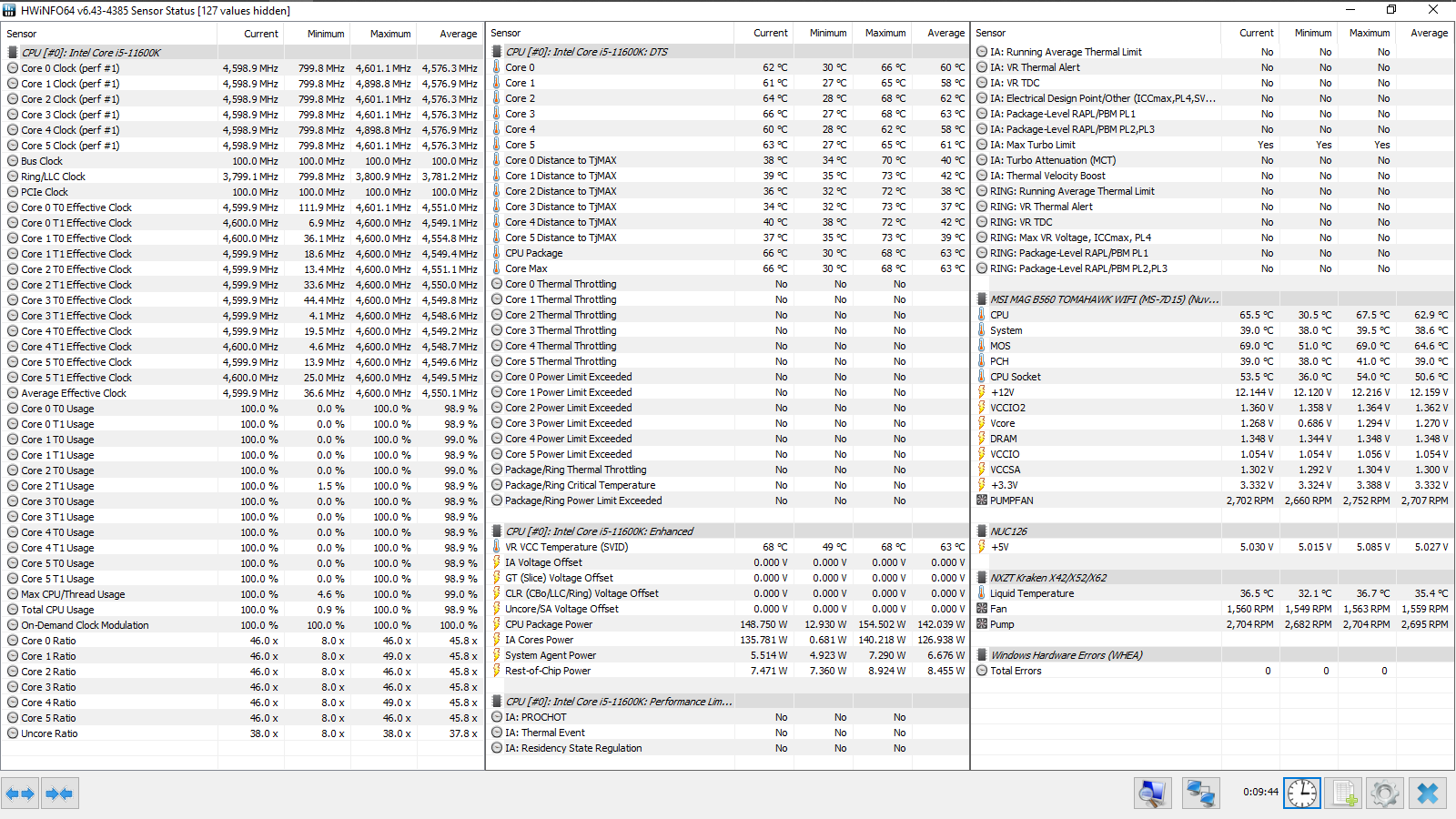Screen dimensions: 1456x819
Task: Select the Average Effective Clock row
Action: pyautogui.click(x=243, y=393)
